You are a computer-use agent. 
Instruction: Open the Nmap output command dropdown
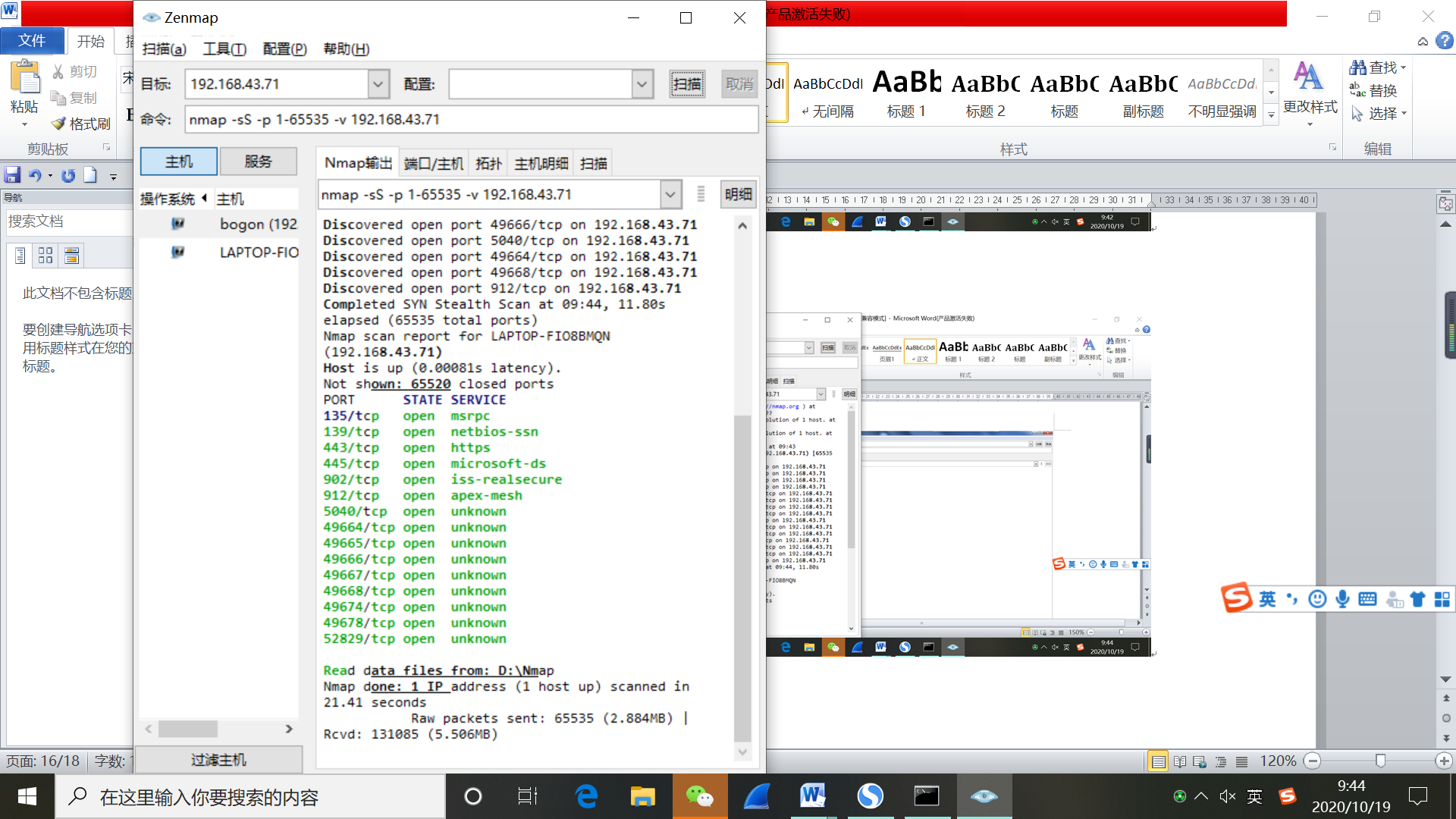670,195
